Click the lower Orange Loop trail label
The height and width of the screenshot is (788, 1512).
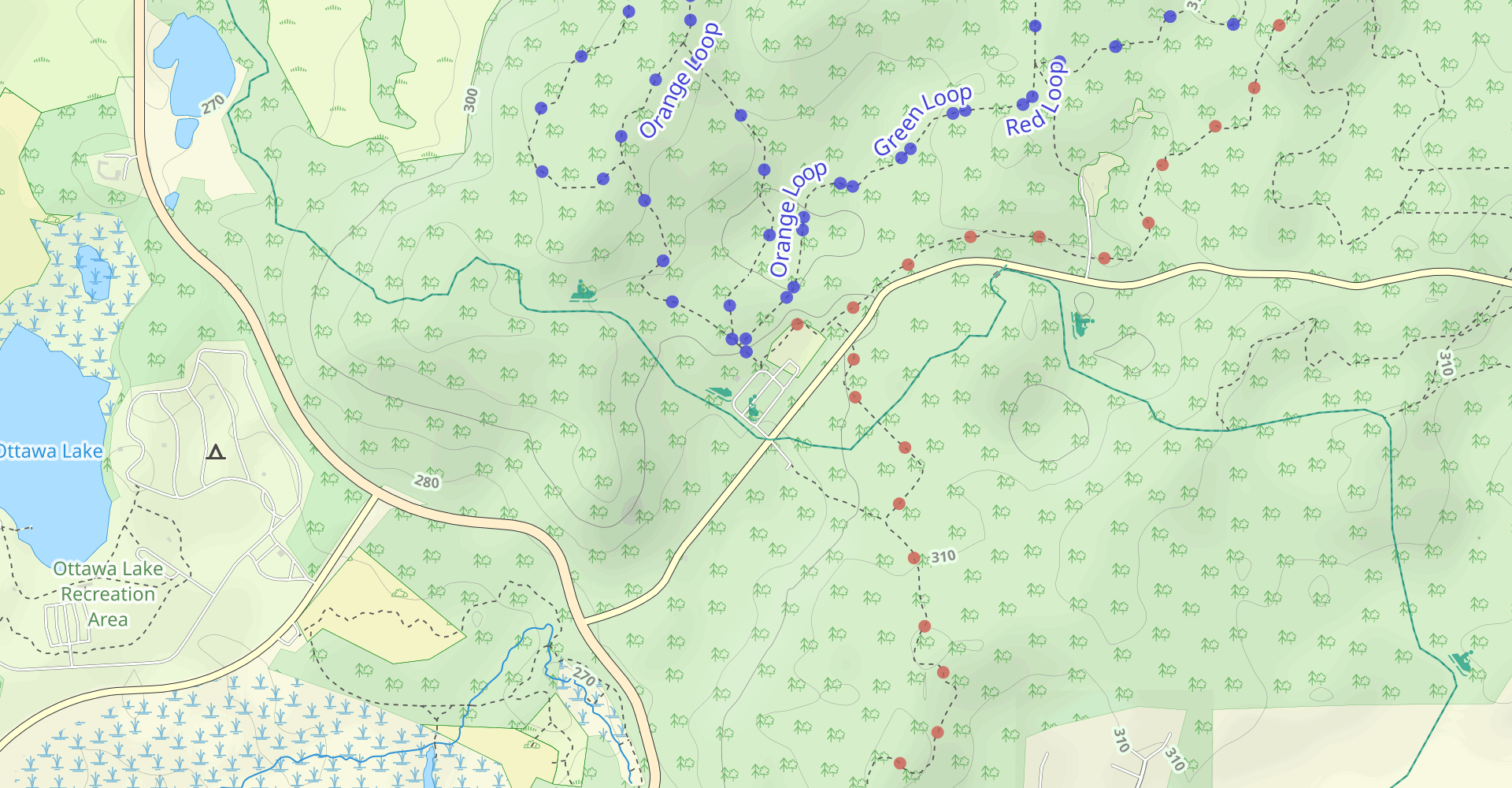(798, 219)
